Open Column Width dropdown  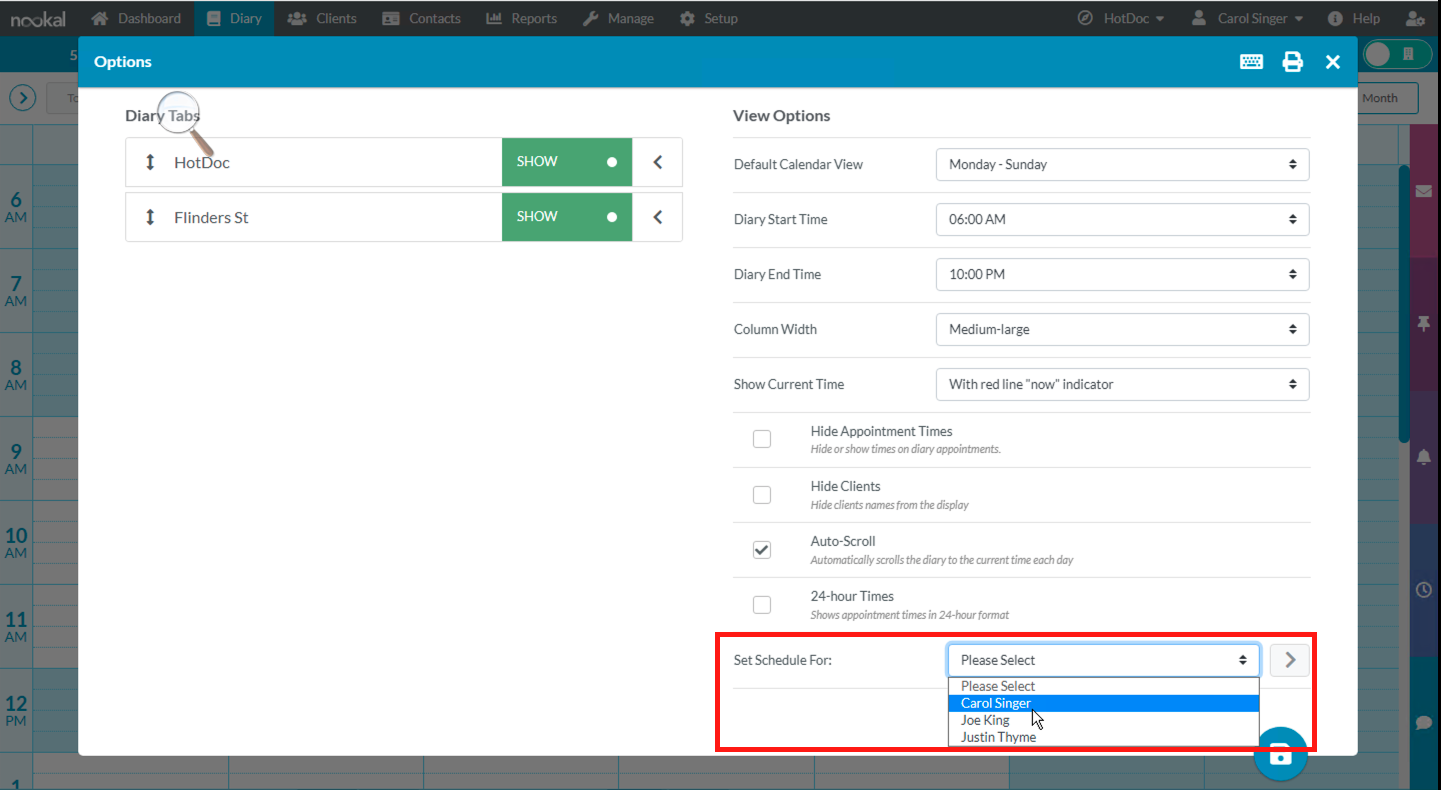1122,329
